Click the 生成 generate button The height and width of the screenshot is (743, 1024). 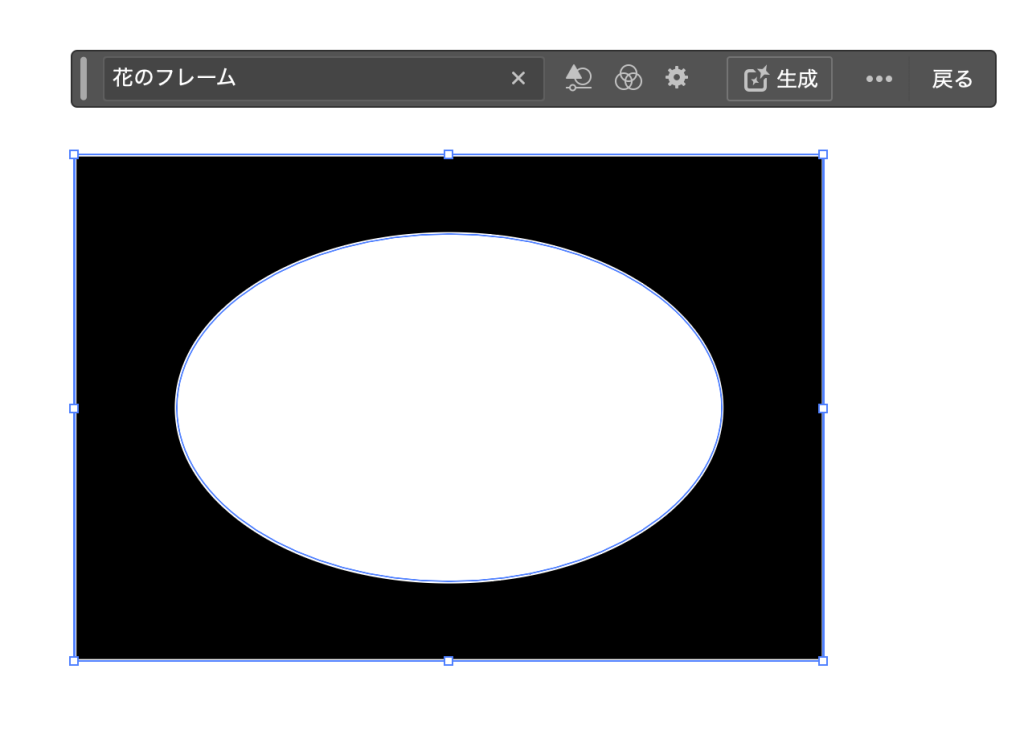[x=780, y=79]
